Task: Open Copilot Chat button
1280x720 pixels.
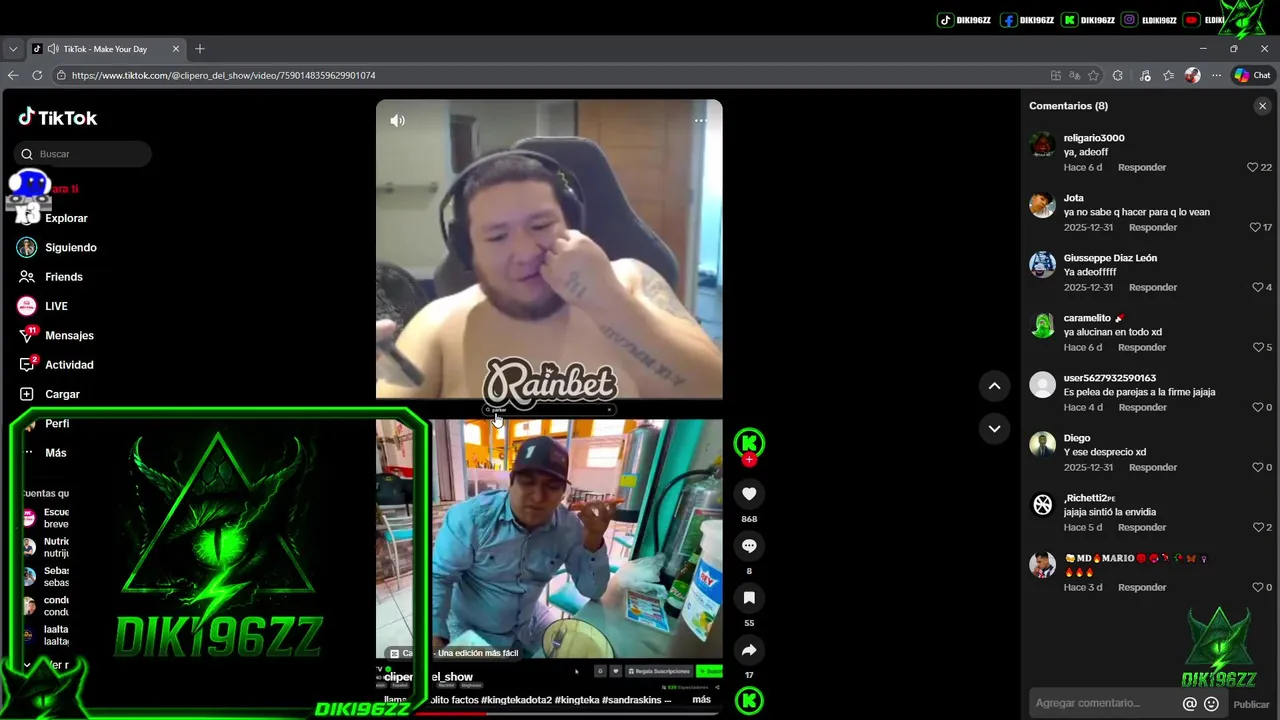Action: [x=1252, y=75]
